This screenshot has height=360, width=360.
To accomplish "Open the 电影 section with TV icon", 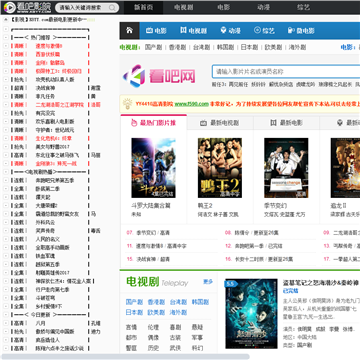I will 156,31.
